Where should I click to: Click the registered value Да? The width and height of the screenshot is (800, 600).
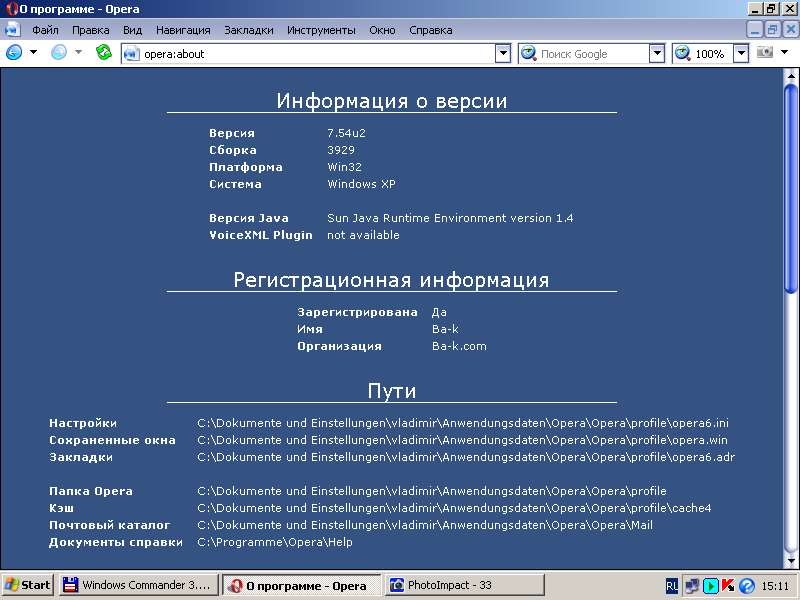point(439,312)
